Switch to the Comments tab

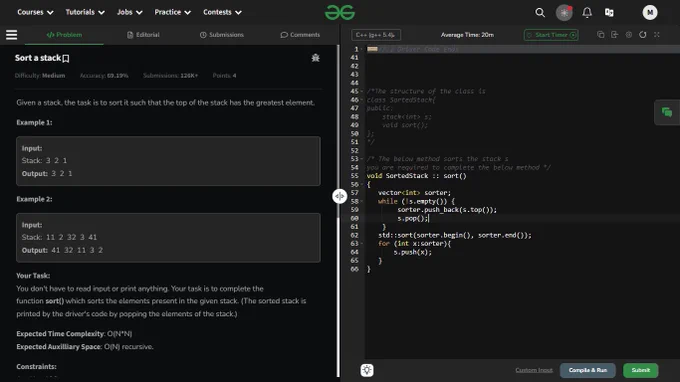[300, 35]
